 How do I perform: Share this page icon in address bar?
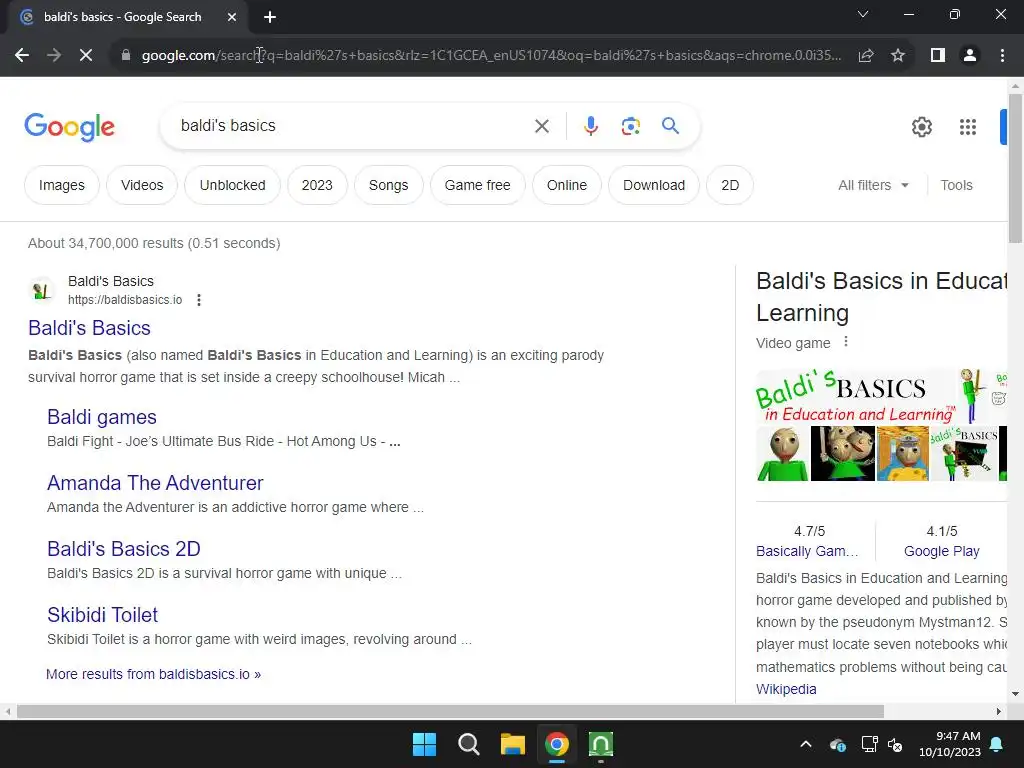[x=866, y=56]
